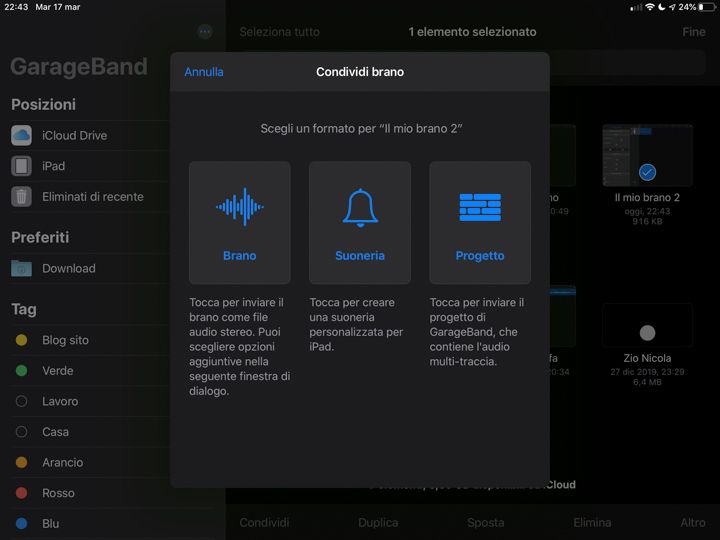Tap the iPad device icon
The height and width of the screenshot is (540, 720).
pyautogui.click(x=21, y=166)
